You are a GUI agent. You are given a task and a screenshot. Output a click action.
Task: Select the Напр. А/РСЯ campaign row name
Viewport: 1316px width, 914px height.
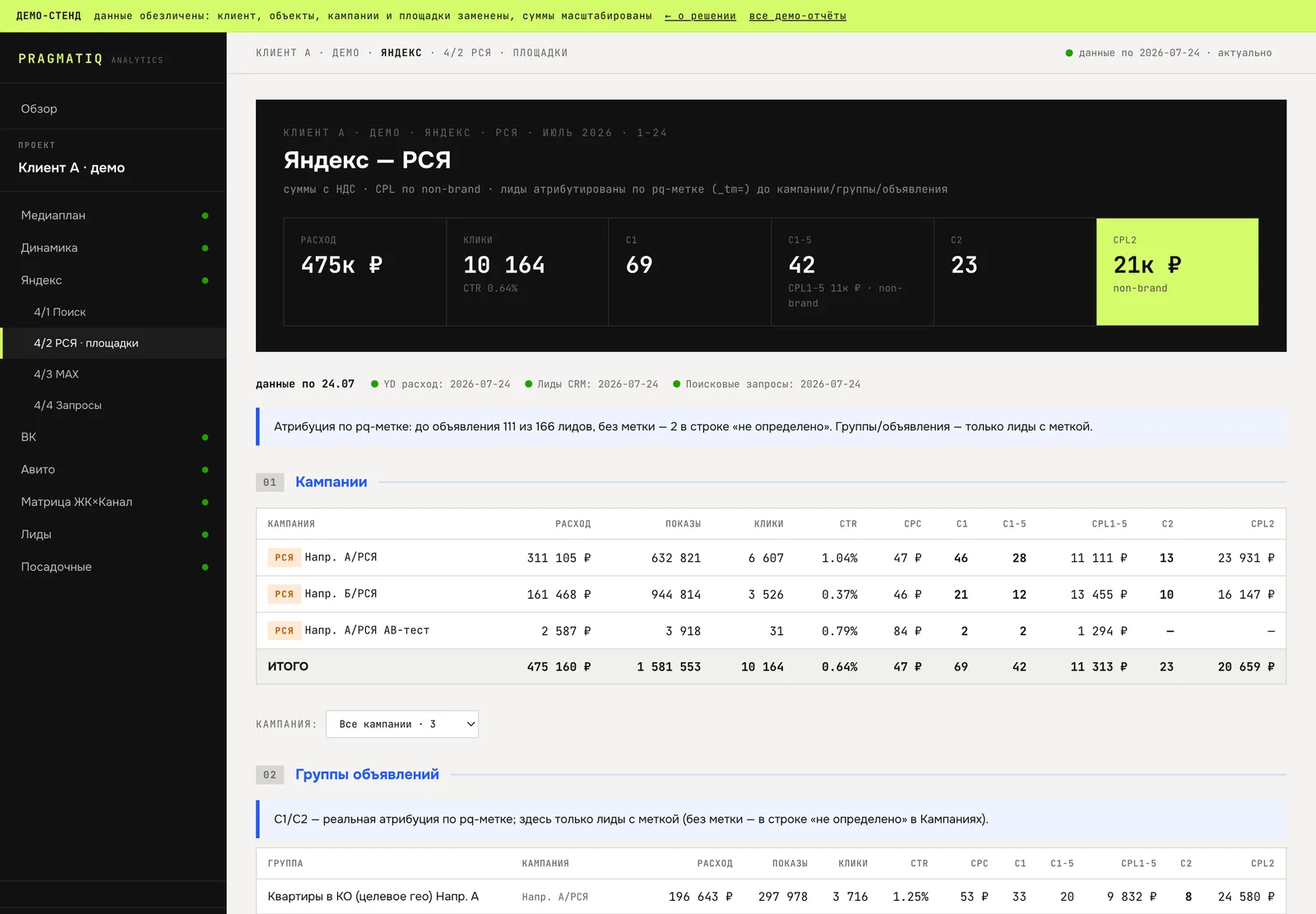pos(341,557)
